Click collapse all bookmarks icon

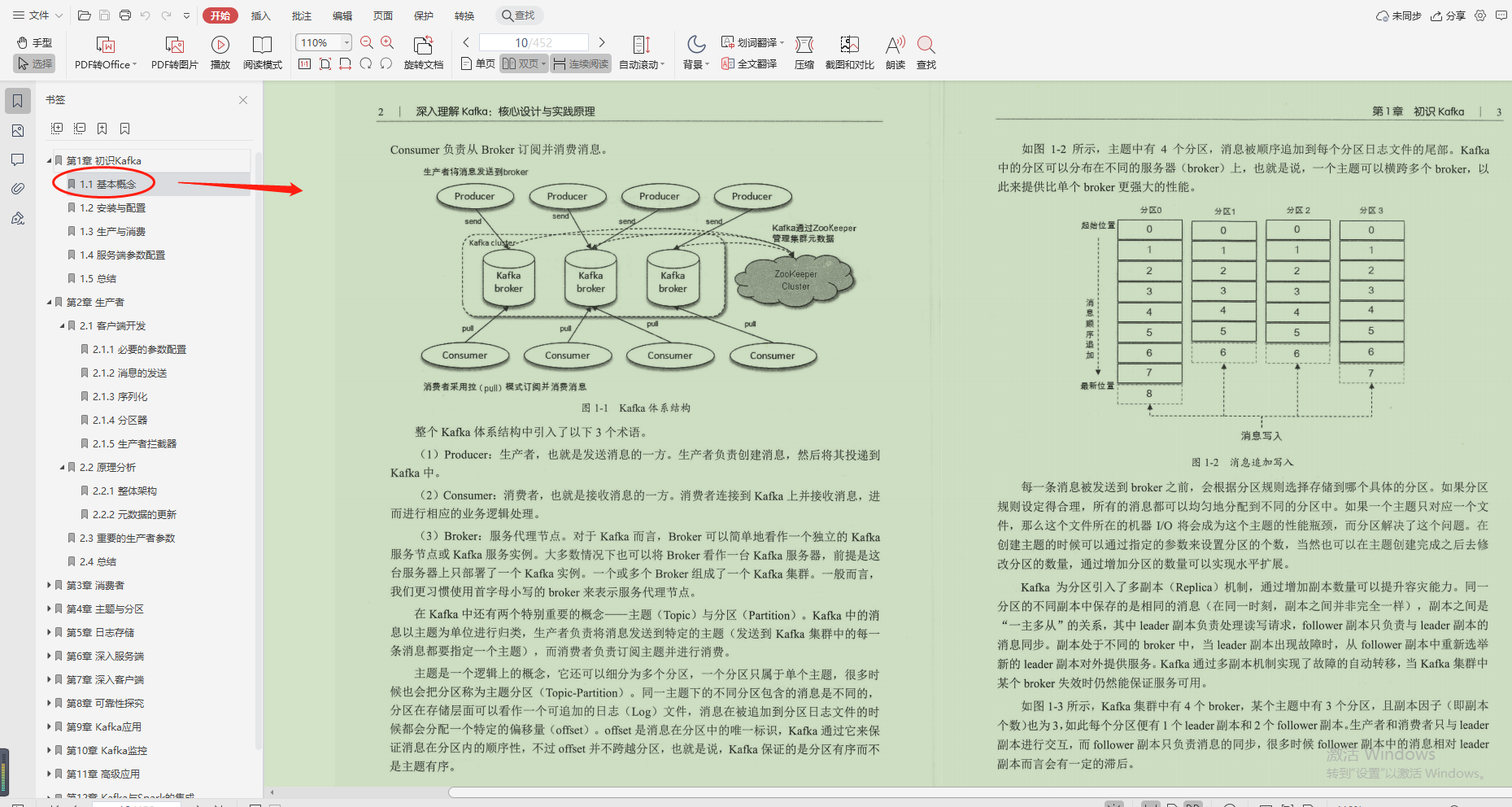80,129
